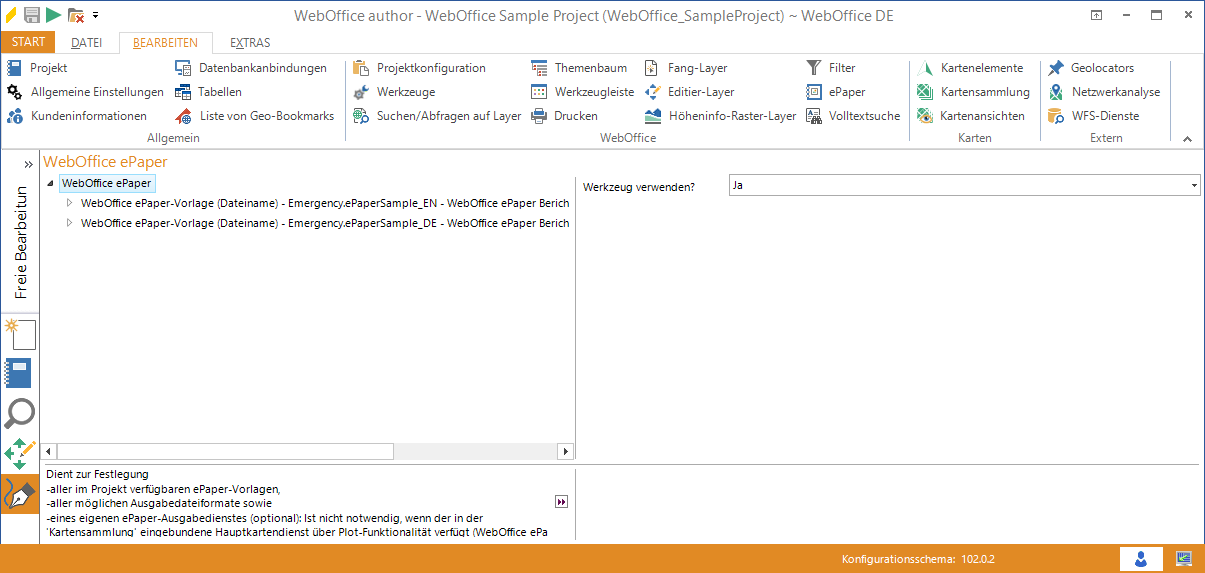Viewport: 1205px width, 573px height.
Task: Click the green Run arrow in title bar
Action: point(53,15)
